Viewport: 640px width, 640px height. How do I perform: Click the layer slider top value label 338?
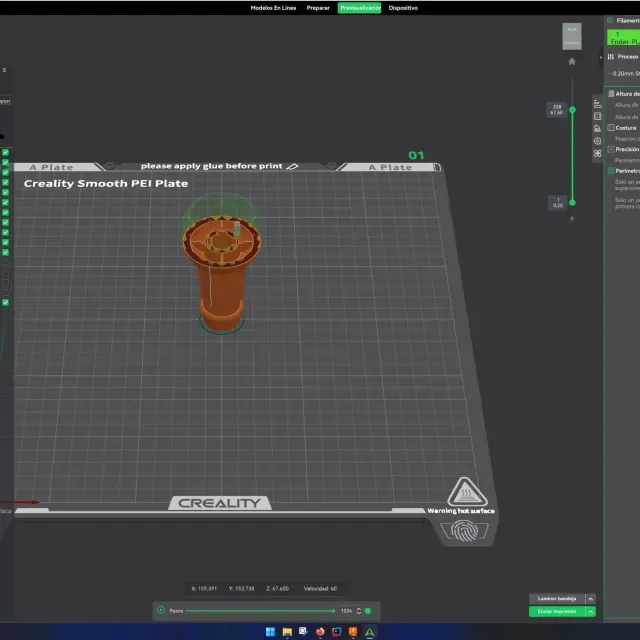[x=557, y=107]
